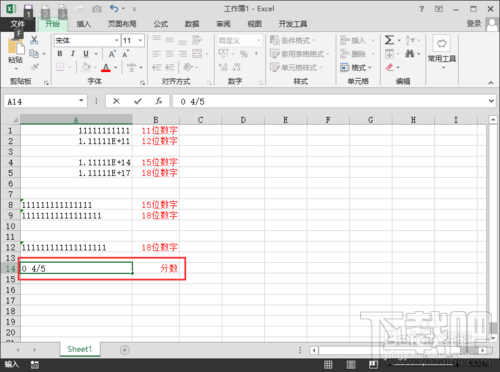Confirm entry with the checkmark button
Screen dimensions: 500x372
(138, 101)
